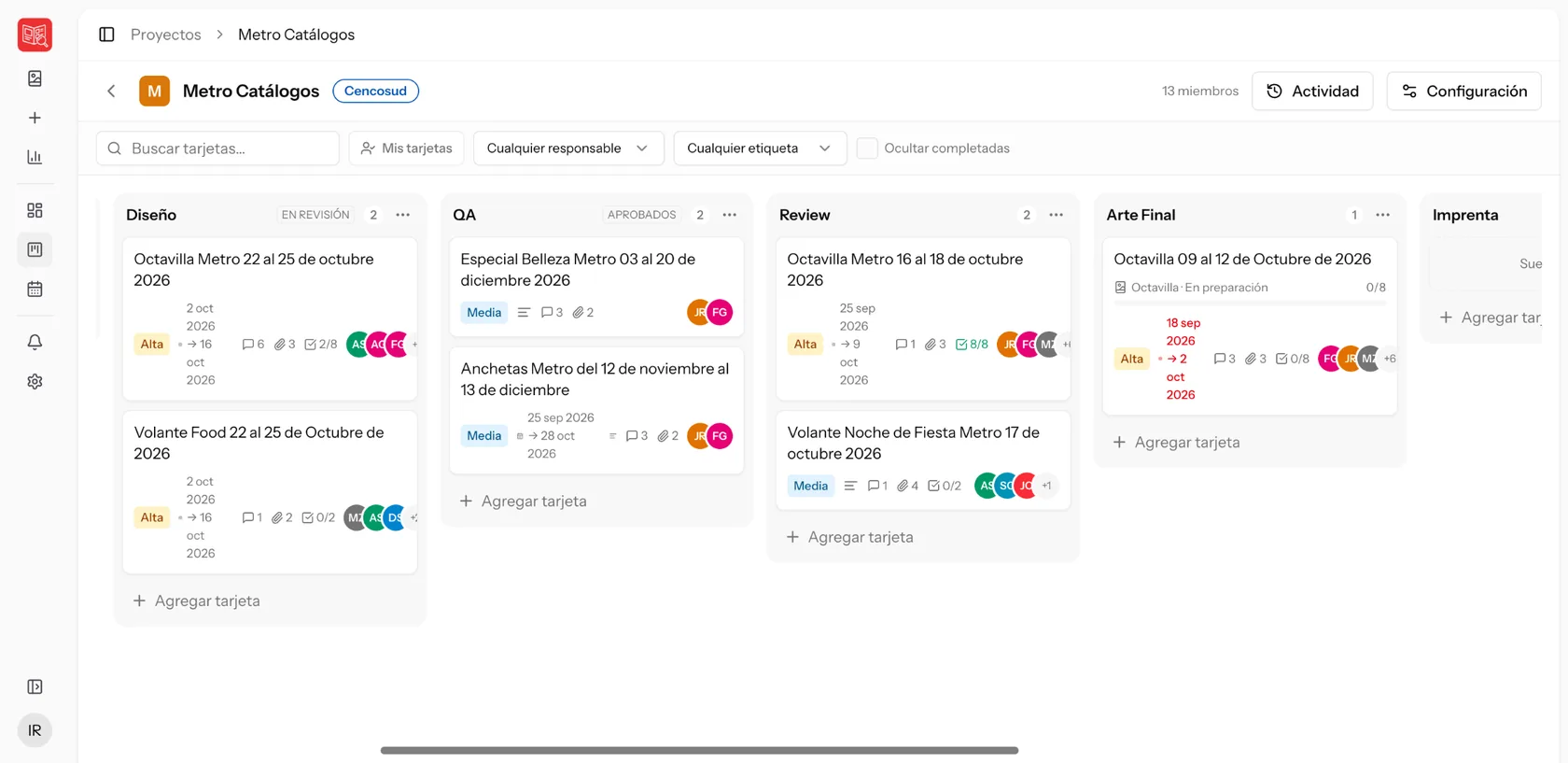Click the collapse panel icon at sidebar bottom

tap(35, 686)
